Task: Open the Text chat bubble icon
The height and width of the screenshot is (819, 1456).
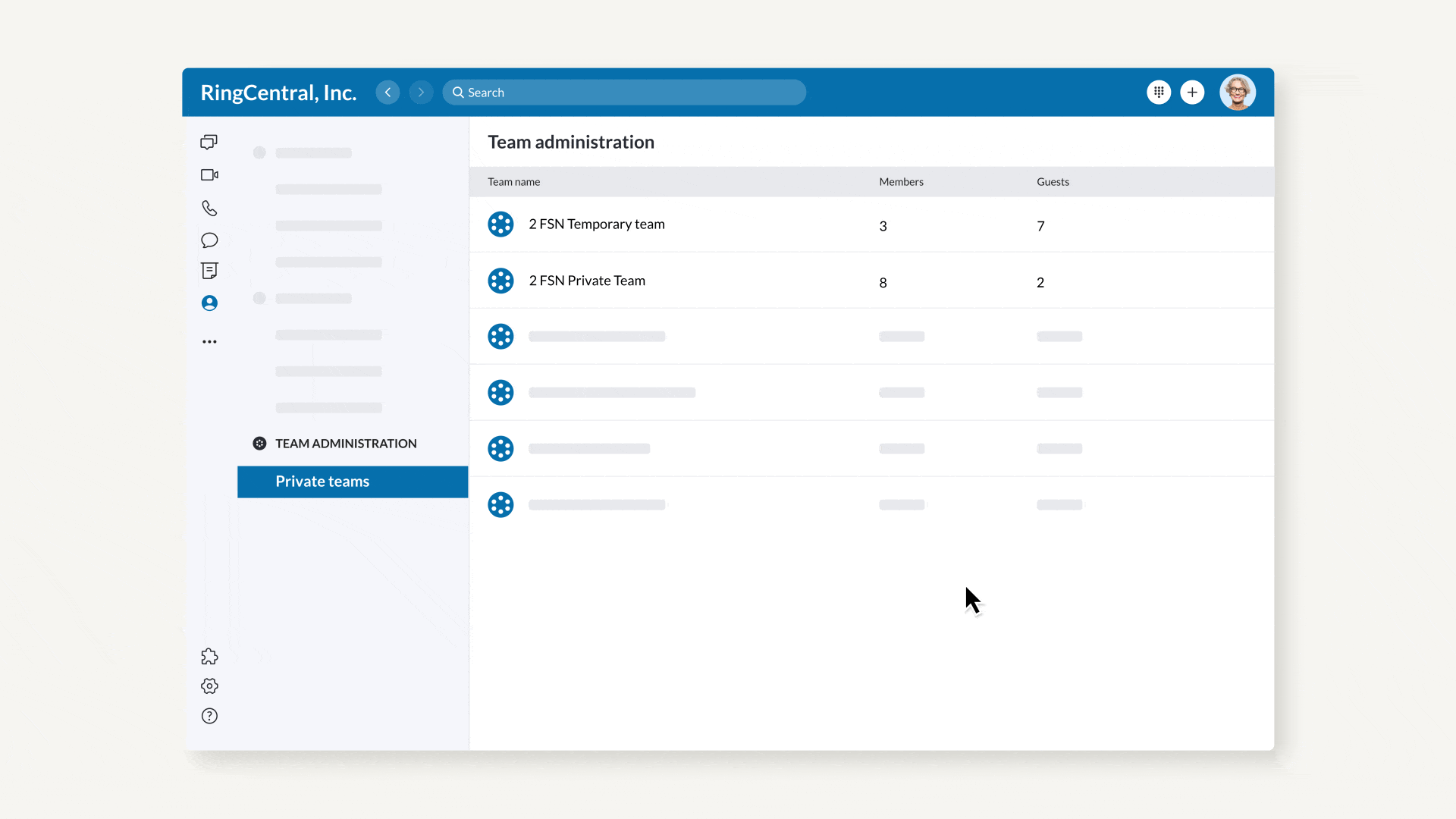Action: pyautogui.click(x=209, y=240)
